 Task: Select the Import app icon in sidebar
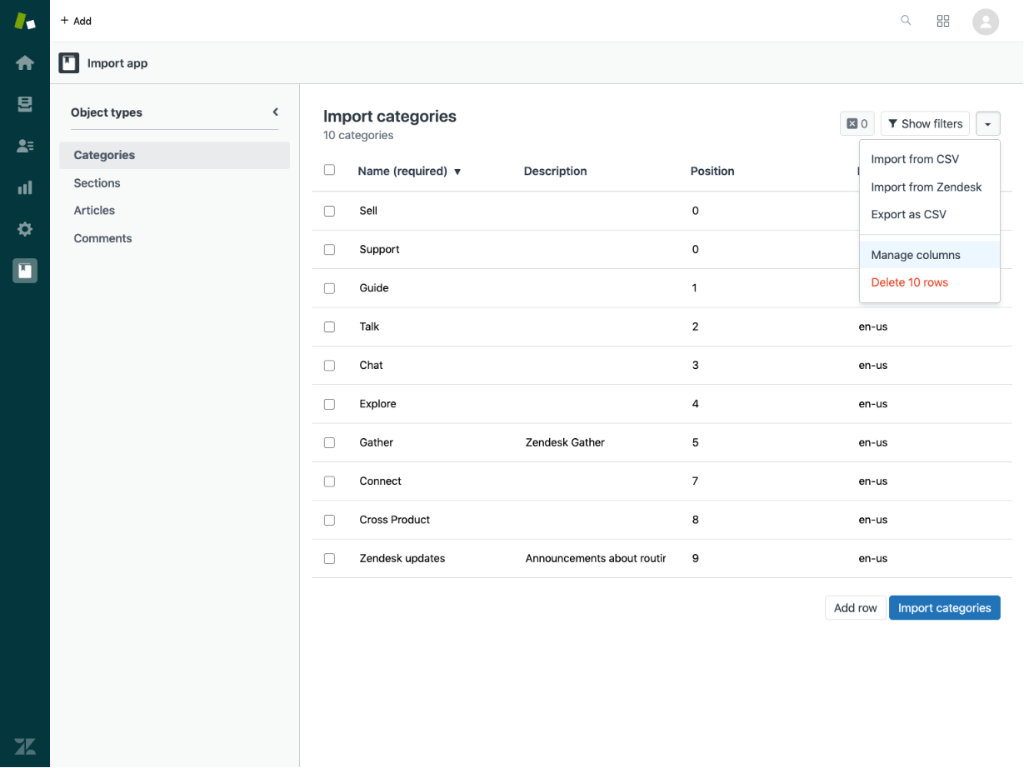click(x=24, y=270)
